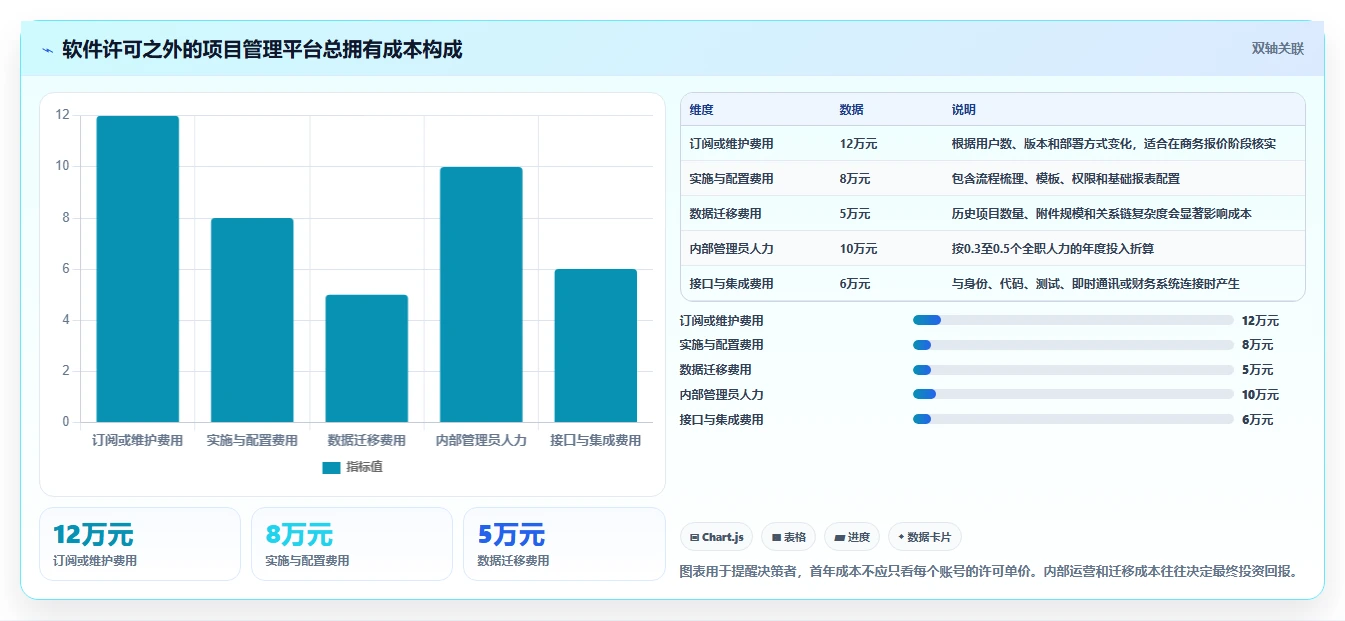Viewport: 1345px width, 621px height.
Task: Click progress row label 内部管理员人力
Action: [x=721, y=395]
